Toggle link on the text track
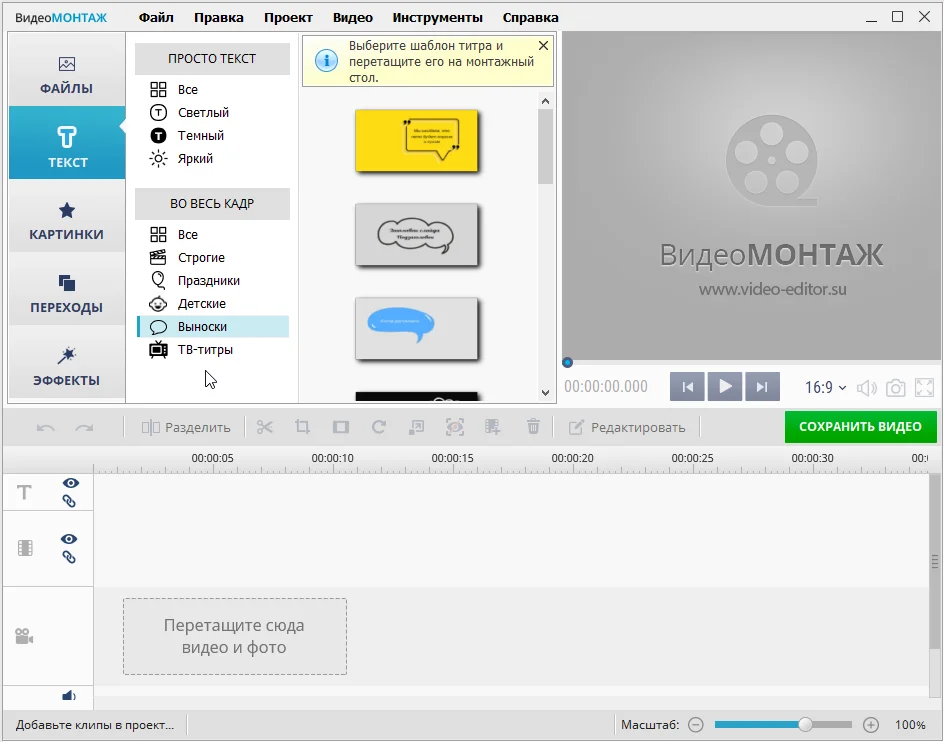The height and width of the screenshot is (742, 944). click(x=70, y=501)
